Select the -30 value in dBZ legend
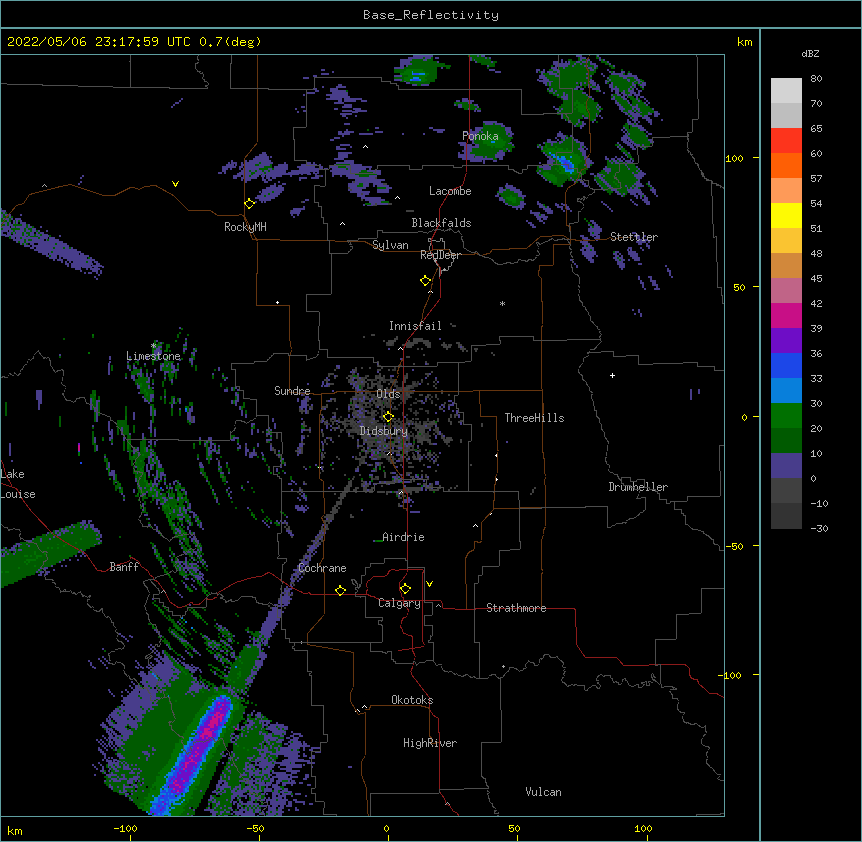The height and width of the screenshot is (842, 862). point(819,528)
